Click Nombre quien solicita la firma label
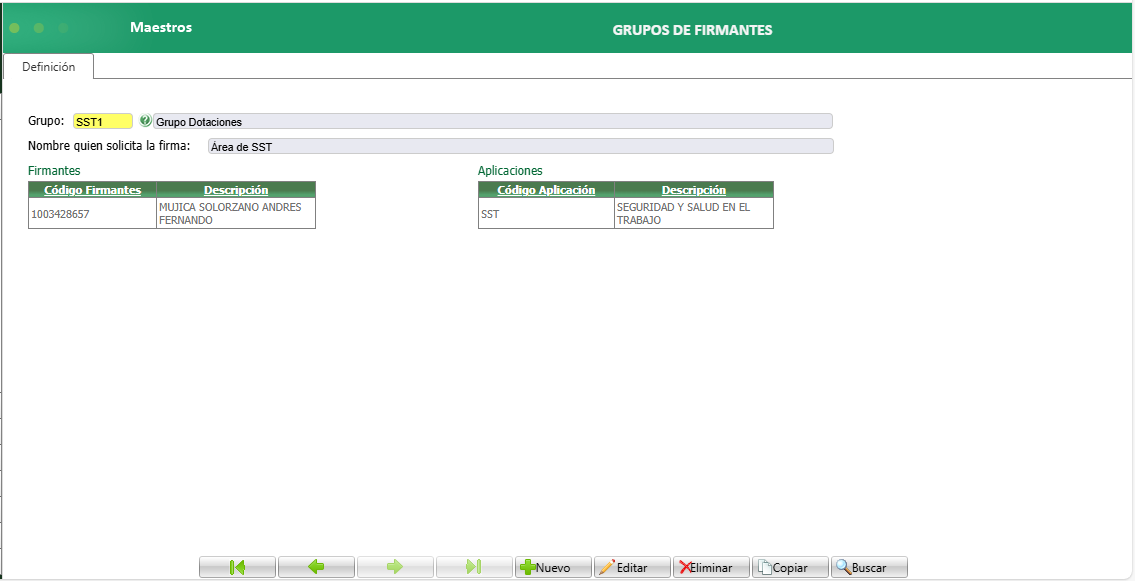The width and height of the screenshot is (1135, 581). click(x=109, y=145)
